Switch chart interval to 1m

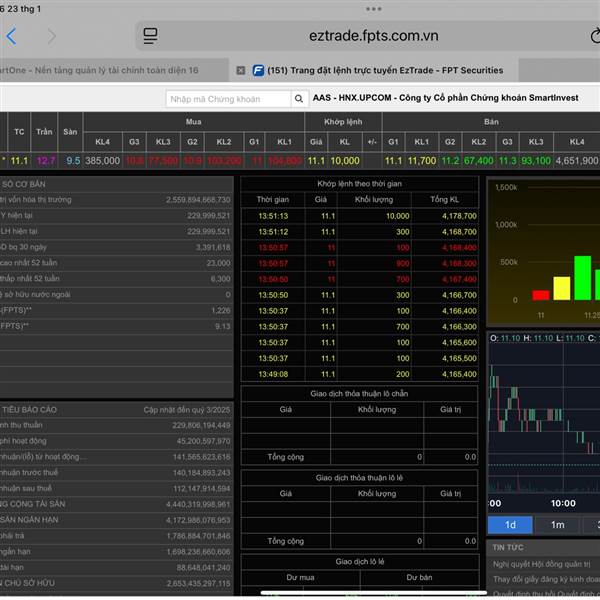tap(557, 525)
